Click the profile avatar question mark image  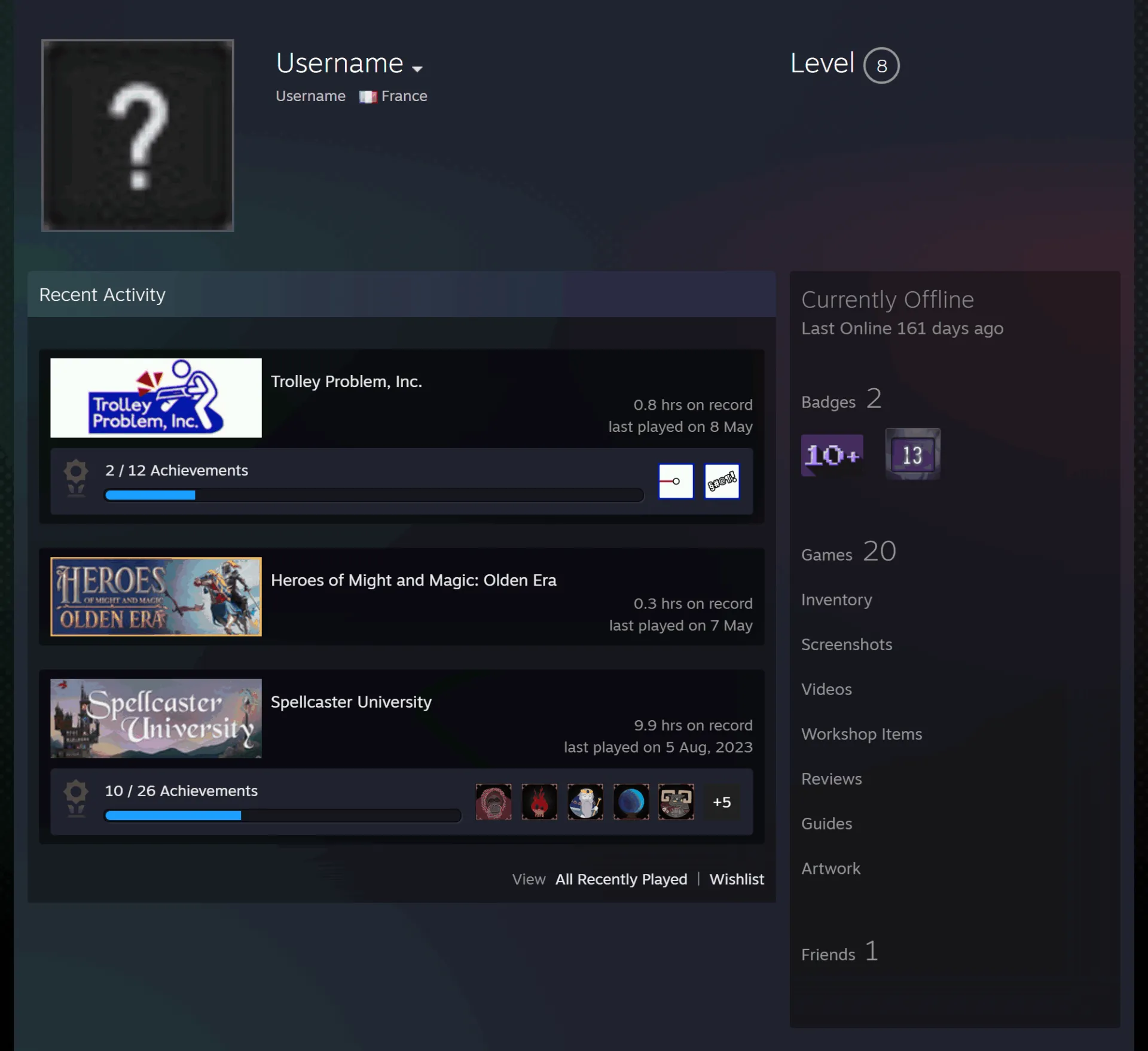pos(138,135)
